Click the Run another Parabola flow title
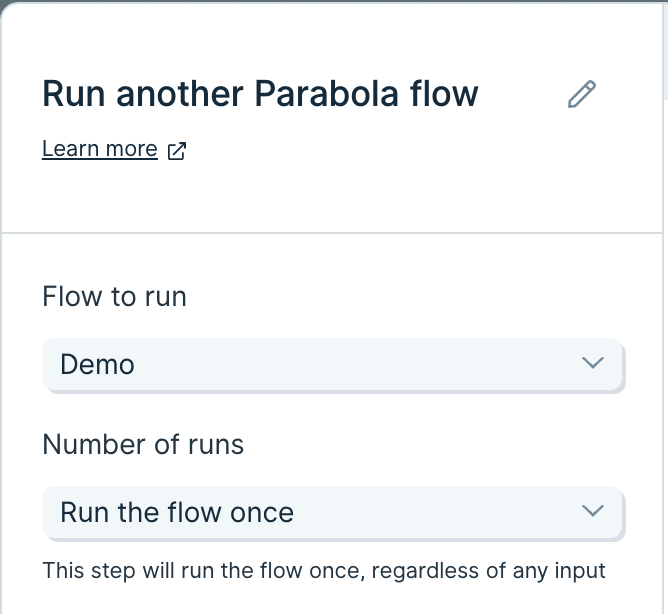 click(x=260, y=94)
